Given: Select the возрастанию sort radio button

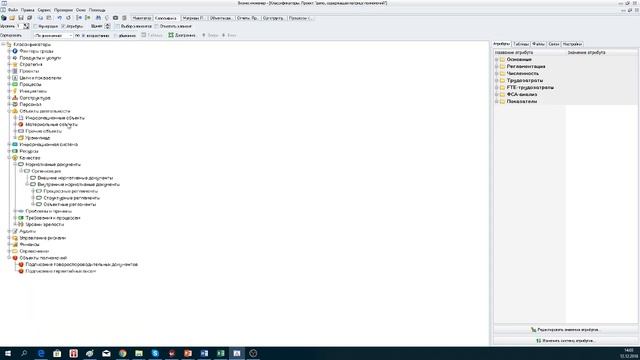Looking at the screenshot, I should 83,36.
